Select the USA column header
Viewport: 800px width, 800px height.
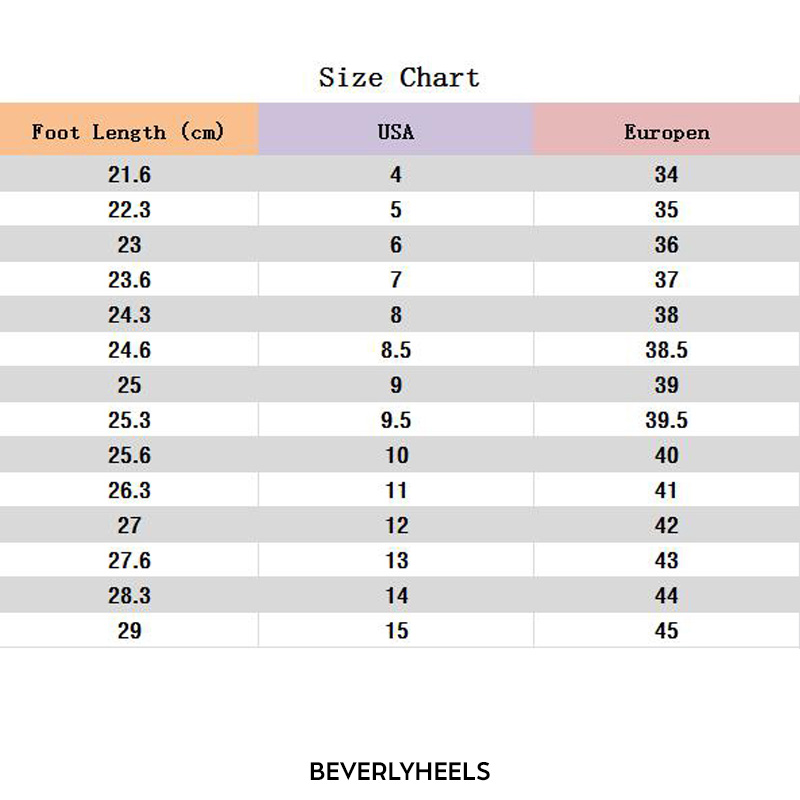pyautogui.click(x=396, y=129)
